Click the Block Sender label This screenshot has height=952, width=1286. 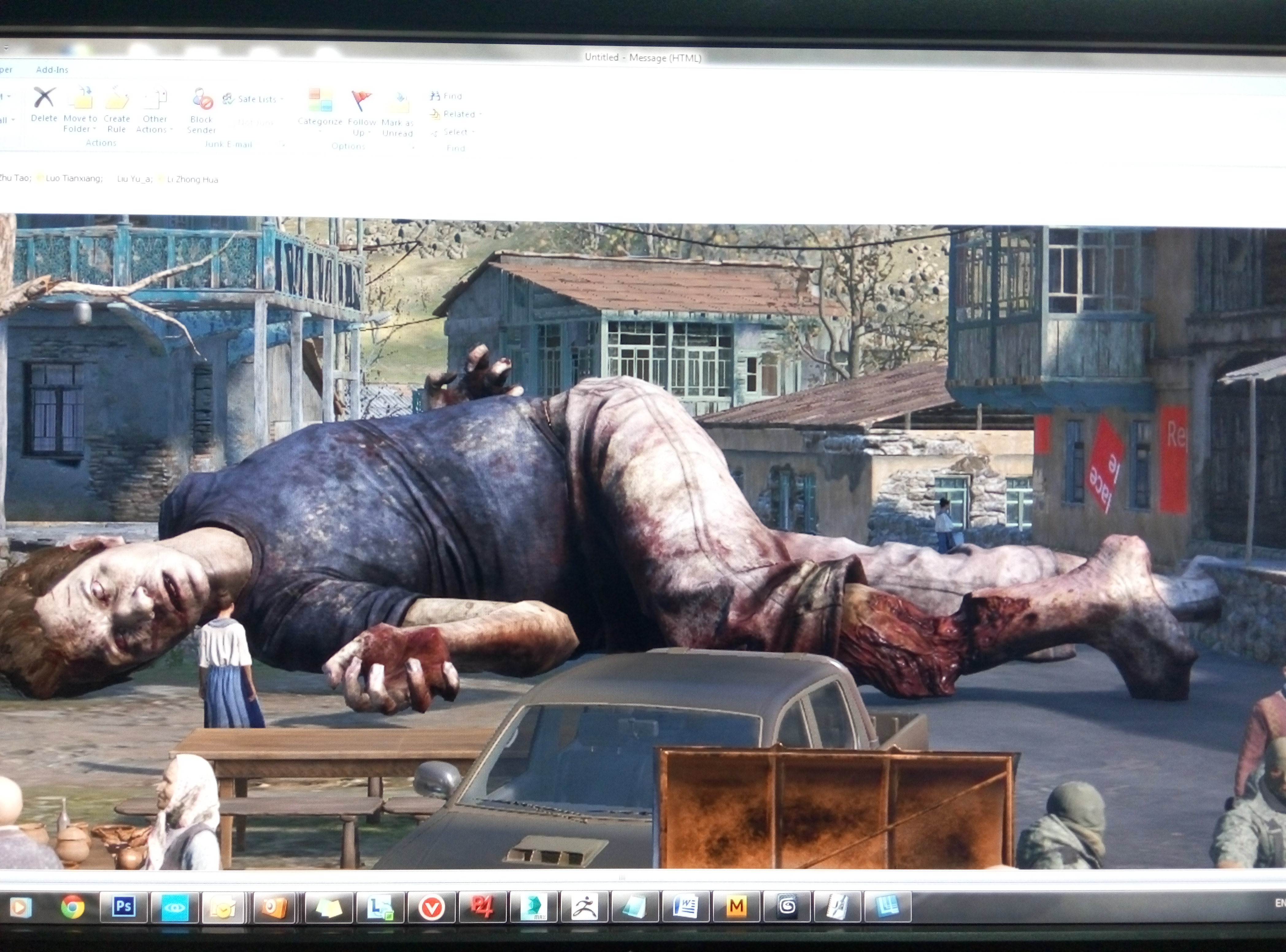[x=202, y=125]
